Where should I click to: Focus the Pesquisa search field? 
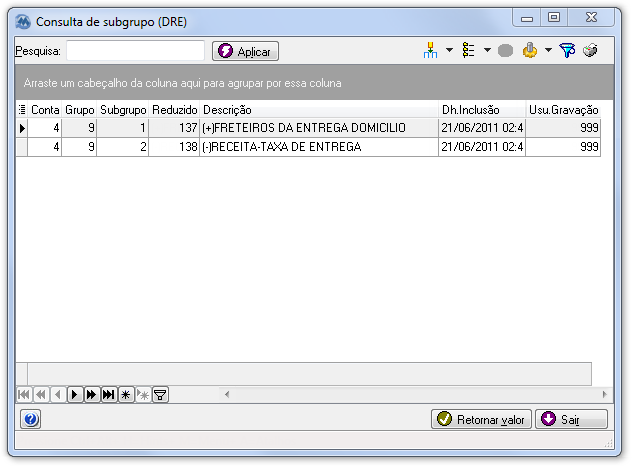135,51
